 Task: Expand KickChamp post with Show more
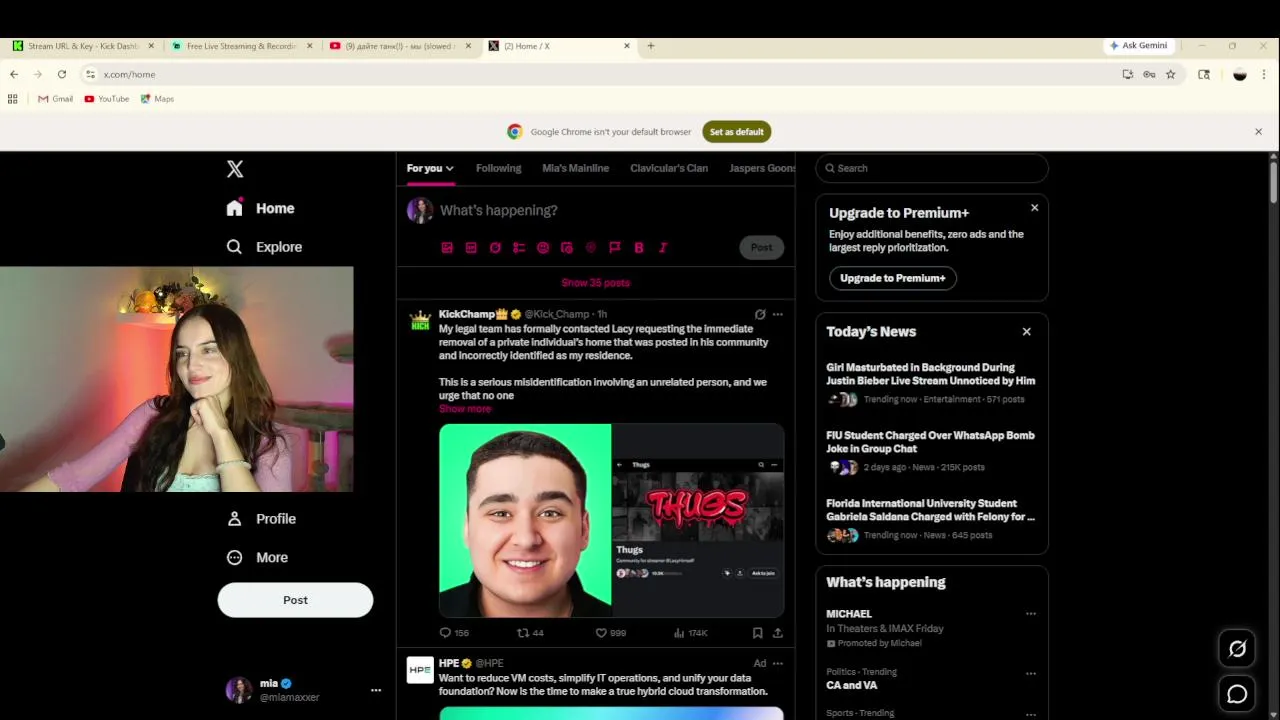click(465, 409)
